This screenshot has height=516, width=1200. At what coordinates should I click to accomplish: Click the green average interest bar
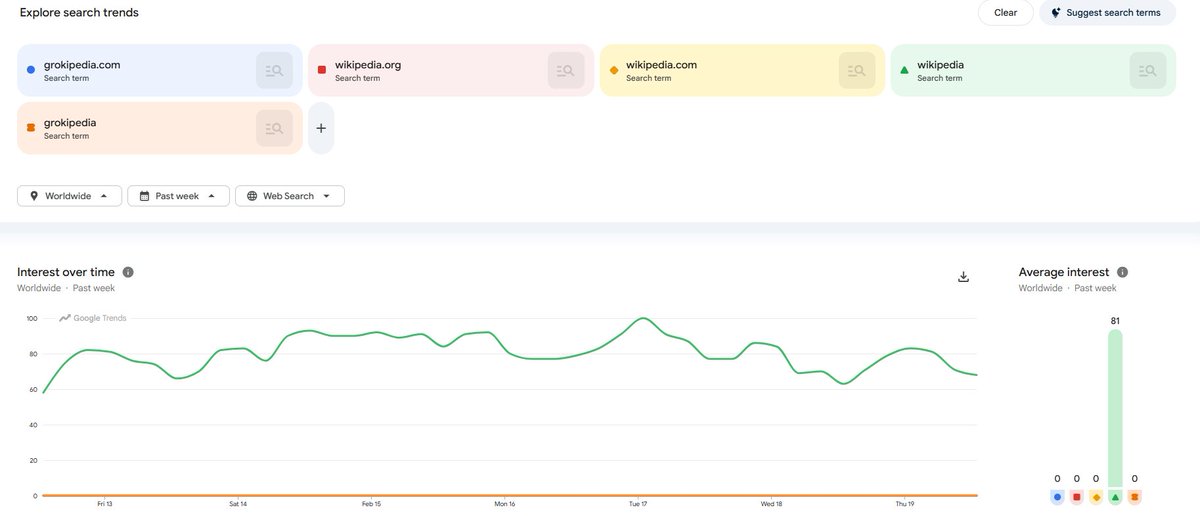pyautogui.click(x=1115, y=407)
